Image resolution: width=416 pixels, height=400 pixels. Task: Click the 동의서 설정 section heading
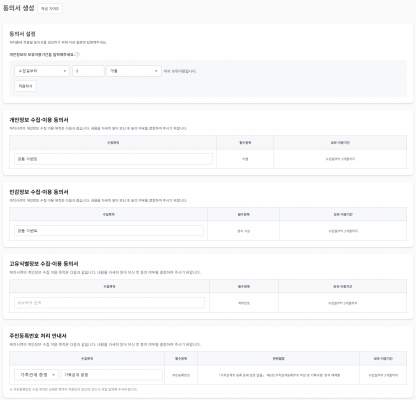coord(22,34)
